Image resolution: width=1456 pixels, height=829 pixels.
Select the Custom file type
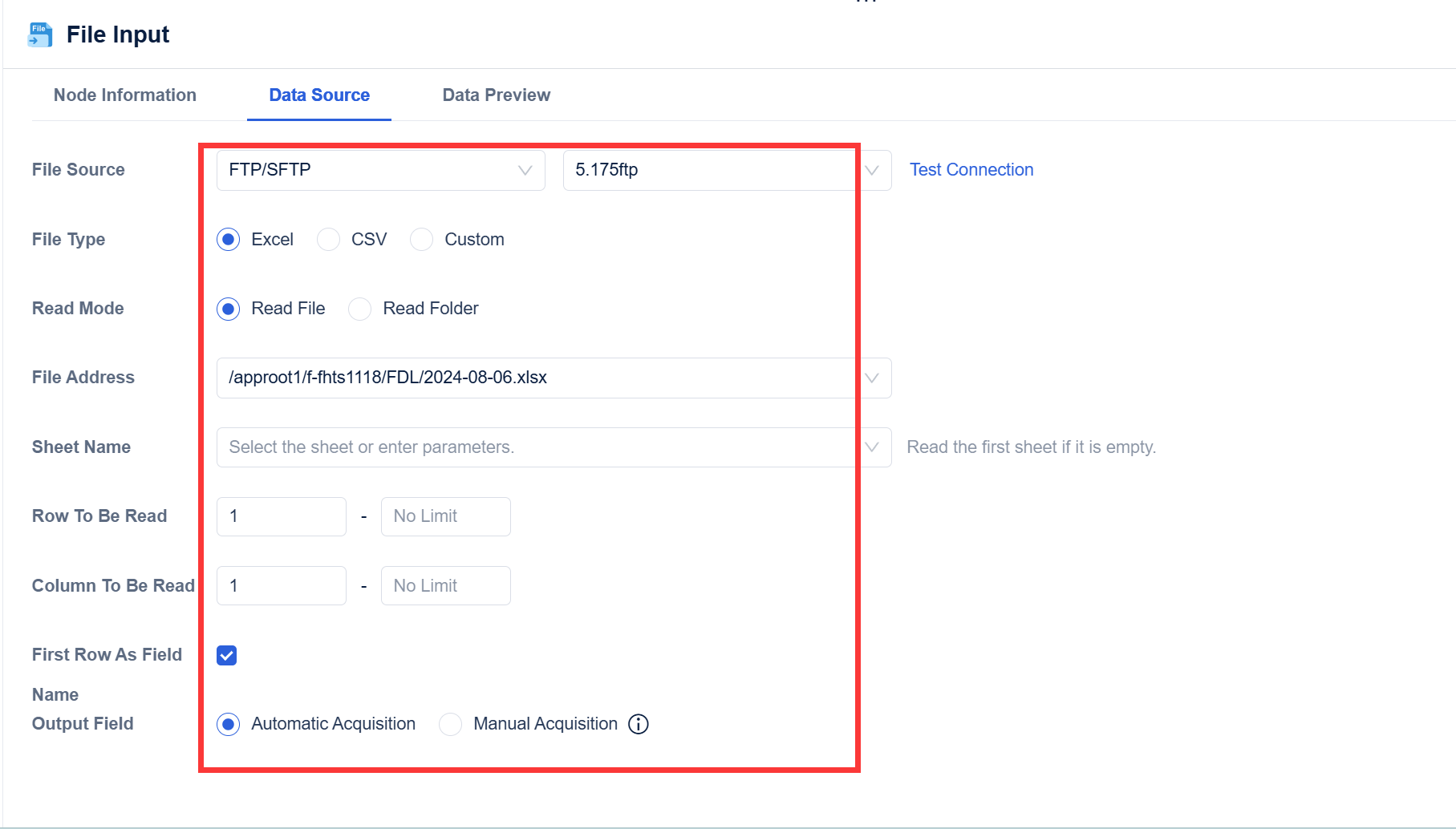point(421,240)
